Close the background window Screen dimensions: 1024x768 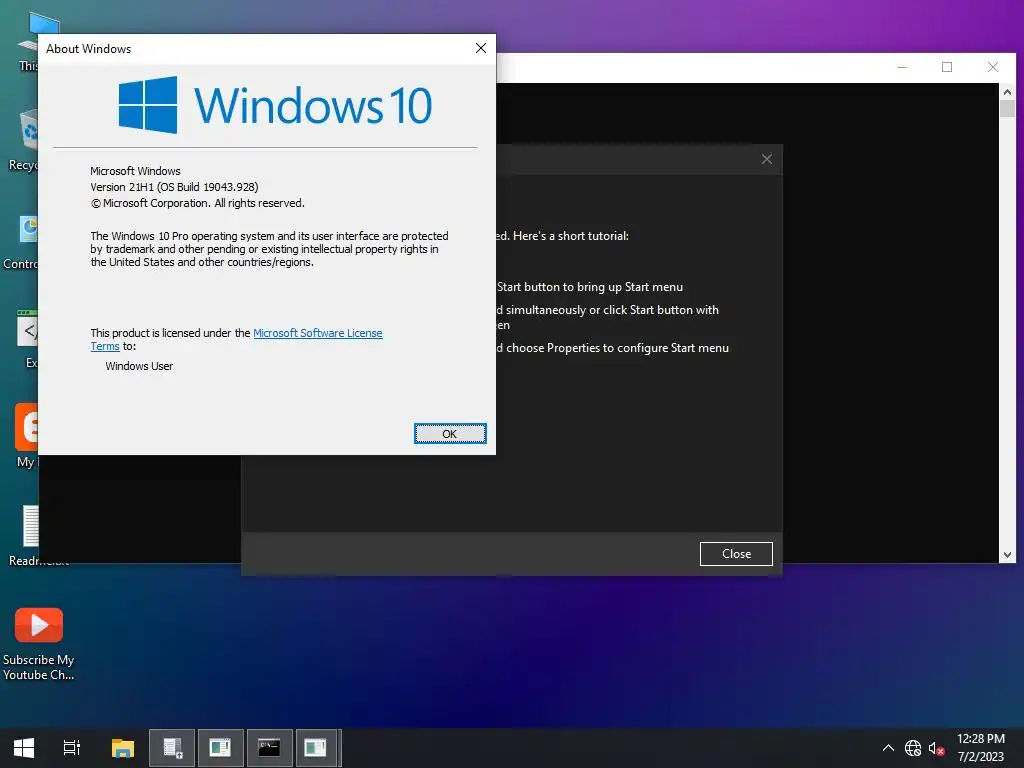993,67
